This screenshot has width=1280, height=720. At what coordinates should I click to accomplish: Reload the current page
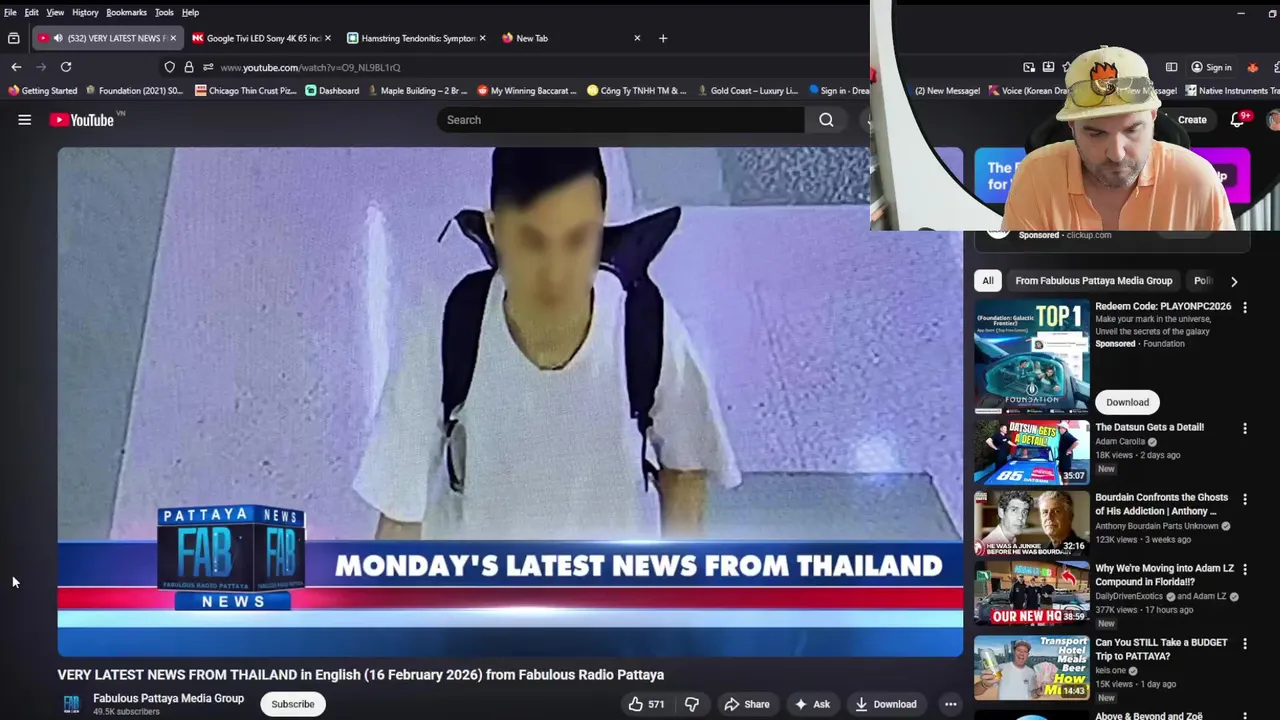(66, 67)
